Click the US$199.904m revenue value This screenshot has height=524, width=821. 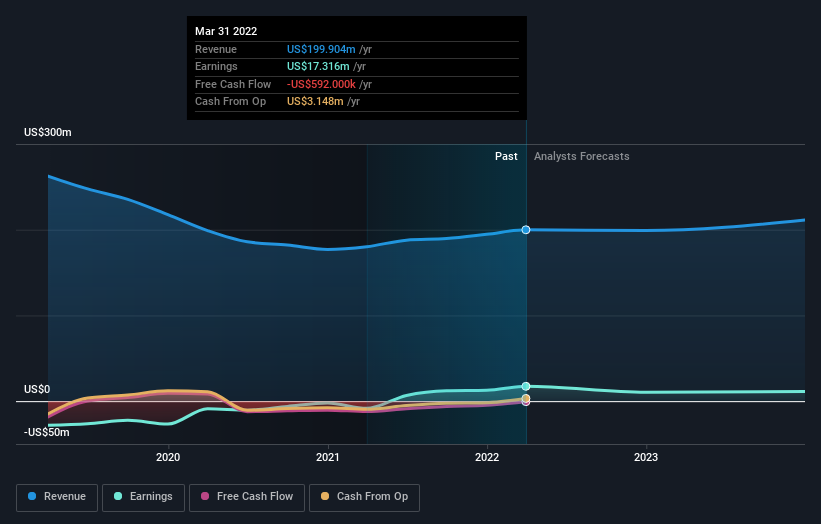321,49
